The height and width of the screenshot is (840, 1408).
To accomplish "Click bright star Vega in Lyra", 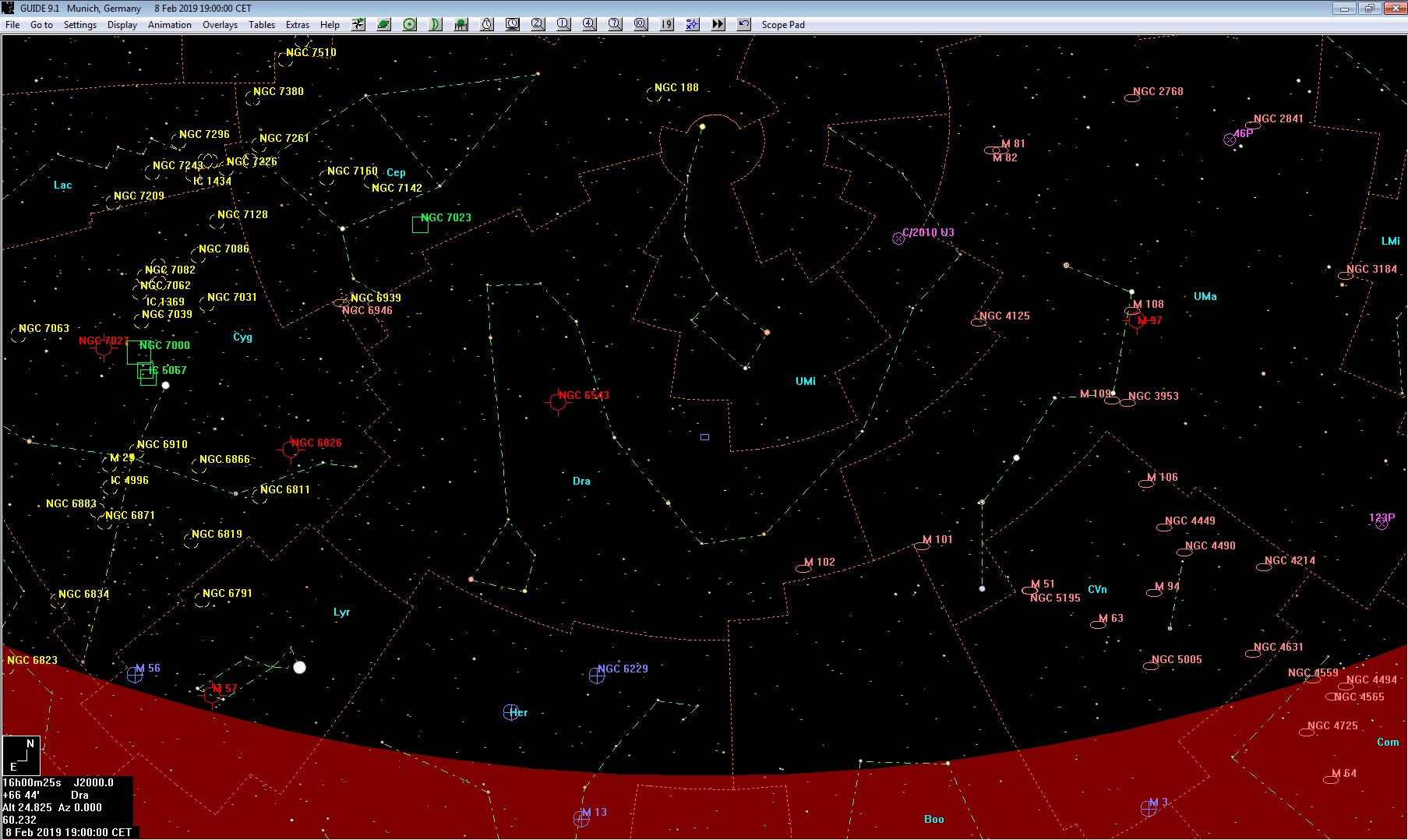I will (299, 667).
